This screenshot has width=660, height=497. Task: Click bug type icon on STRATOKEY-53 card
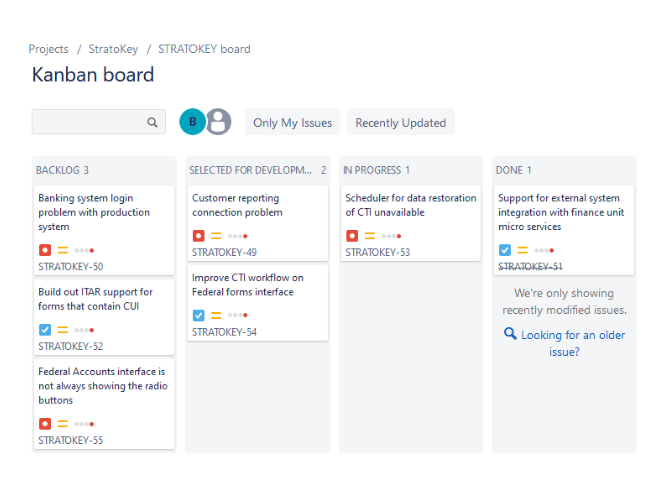(352, 236)
